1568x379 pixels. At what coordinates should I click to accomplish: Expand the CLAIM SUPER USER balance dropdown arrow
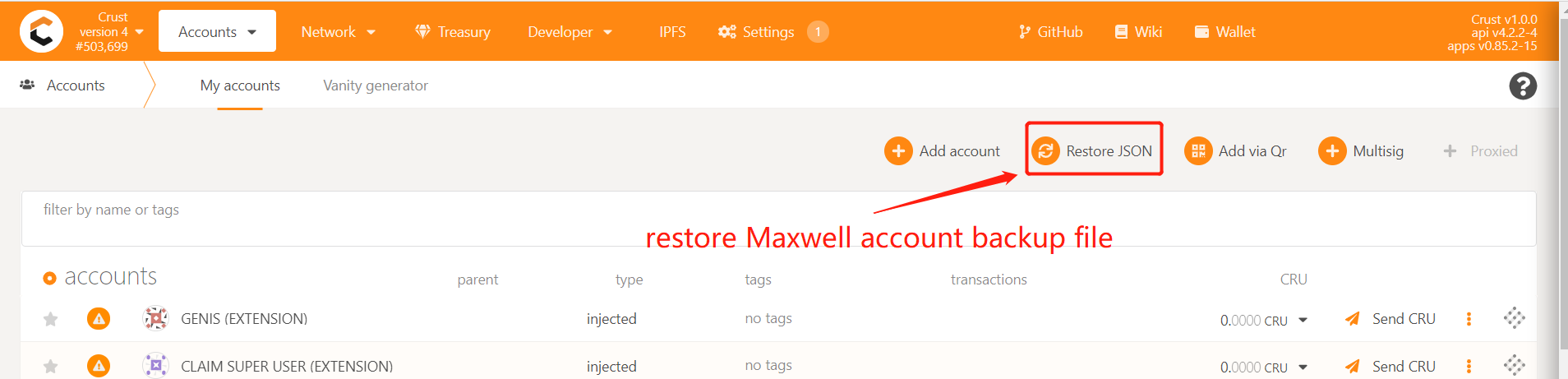coord(1303,367)
